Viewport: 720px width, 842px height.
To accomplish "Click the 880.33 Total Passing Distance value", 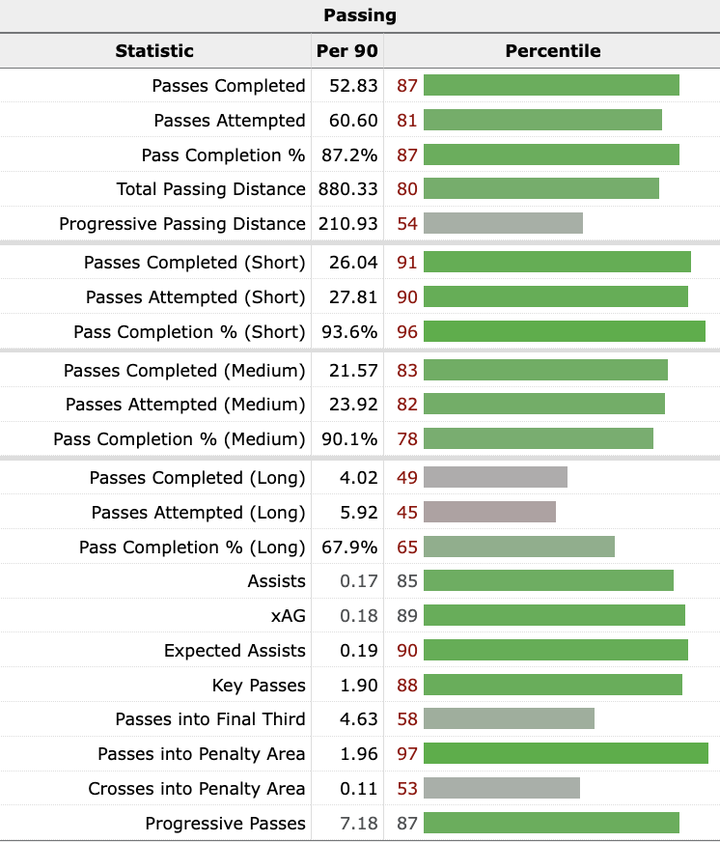I will click(346, 189).
